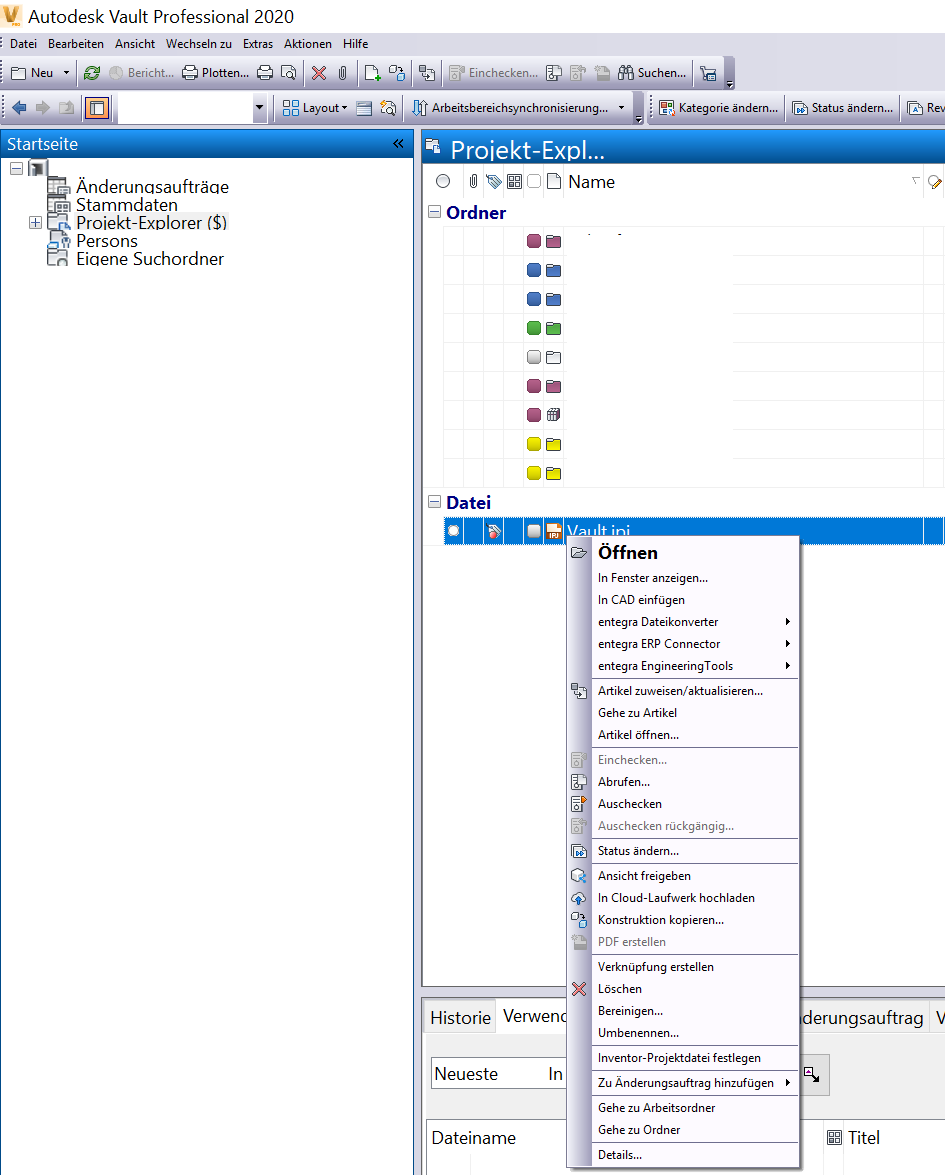Toggle the checkbox in the column header row
Image resolution: width=948 pixels, height=1175 pixels.
tap(534, 181)
